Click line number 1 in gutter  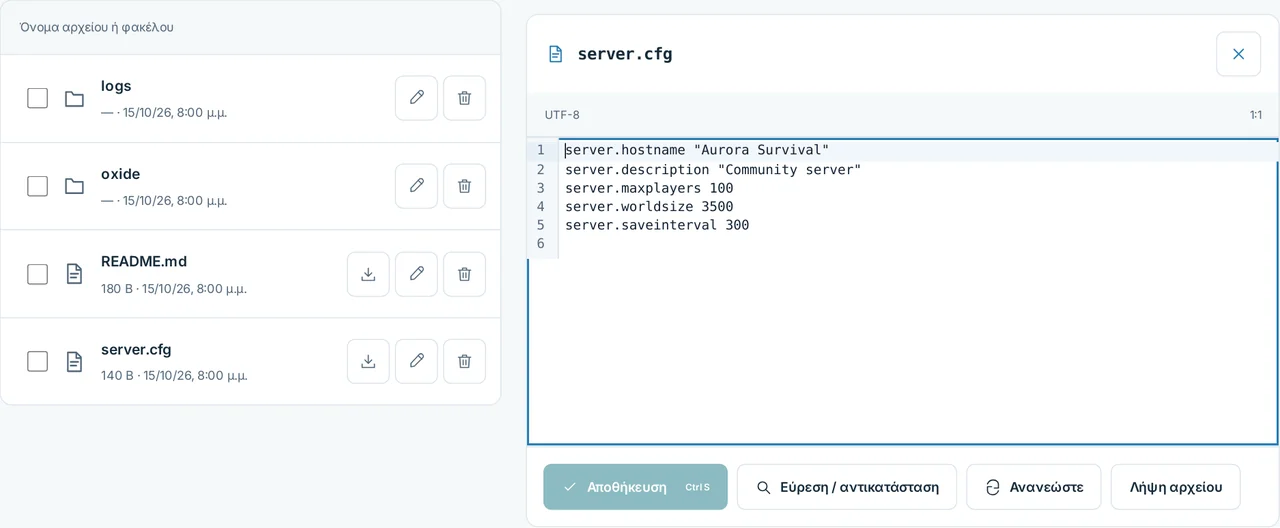click(x=541, y=150)
